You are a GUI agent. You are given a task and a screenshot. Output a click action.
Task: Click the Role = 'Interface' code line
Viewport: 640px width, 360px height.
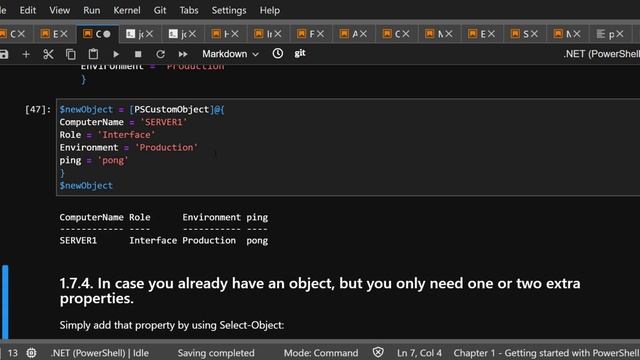click(x=107, y=135)
